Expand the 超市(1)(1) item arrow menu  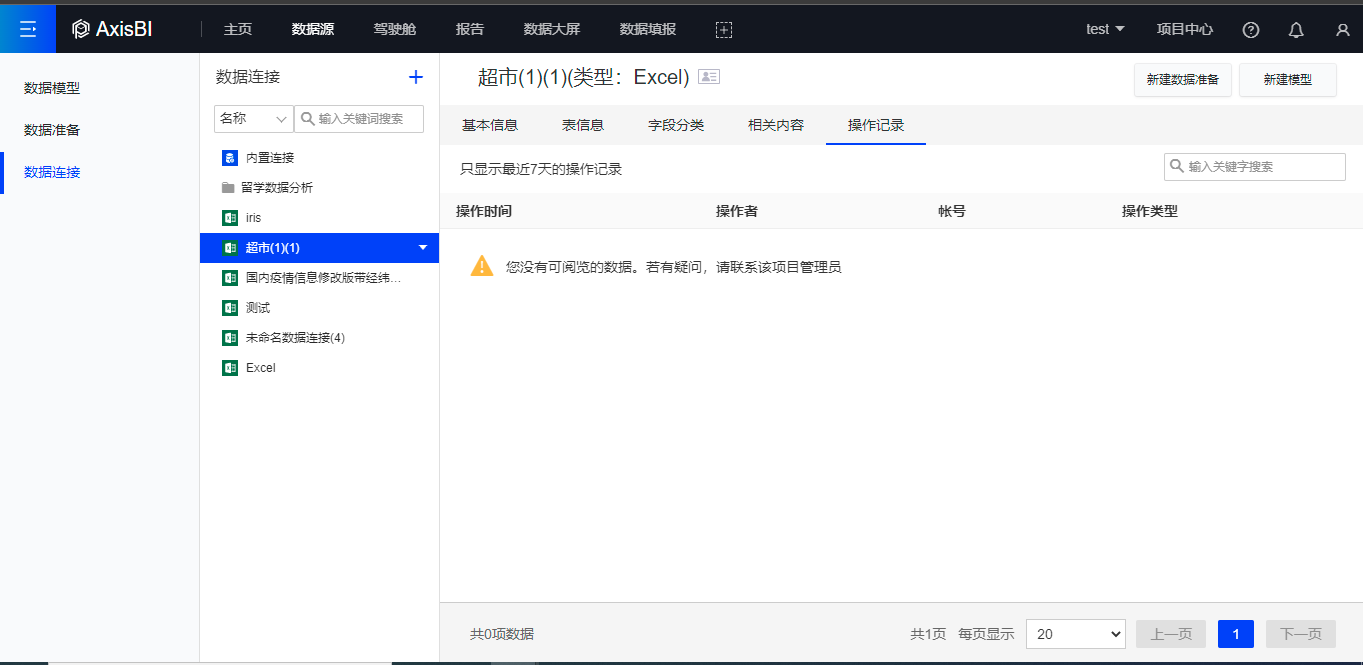423,248
